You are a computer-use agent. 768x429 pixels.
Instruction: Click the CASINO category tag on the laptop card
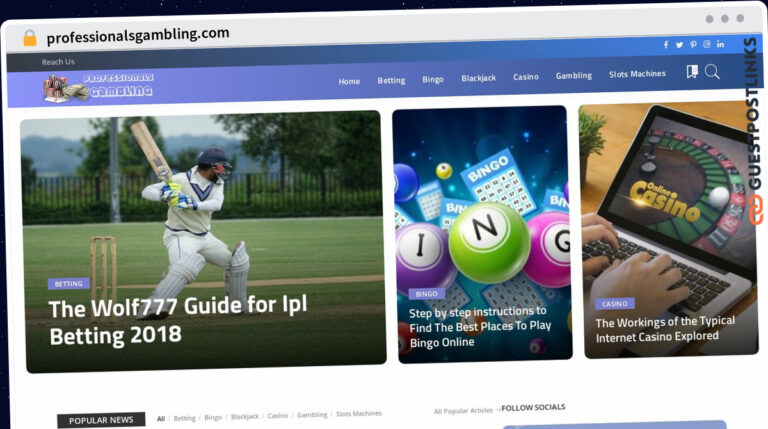pos(614,304)
